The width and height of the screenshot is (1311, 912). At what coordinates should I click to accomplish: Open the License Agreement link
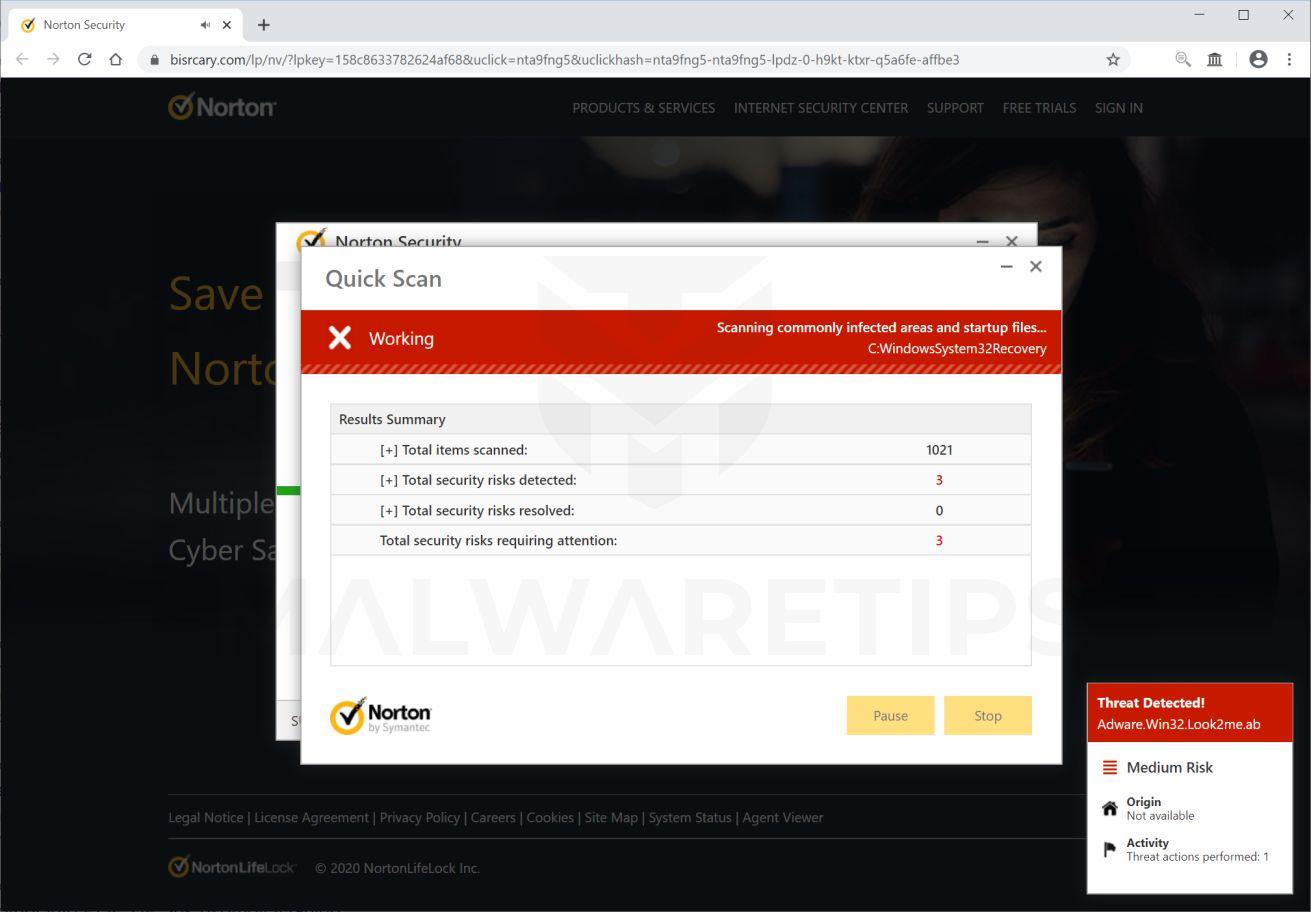[311, 817]
